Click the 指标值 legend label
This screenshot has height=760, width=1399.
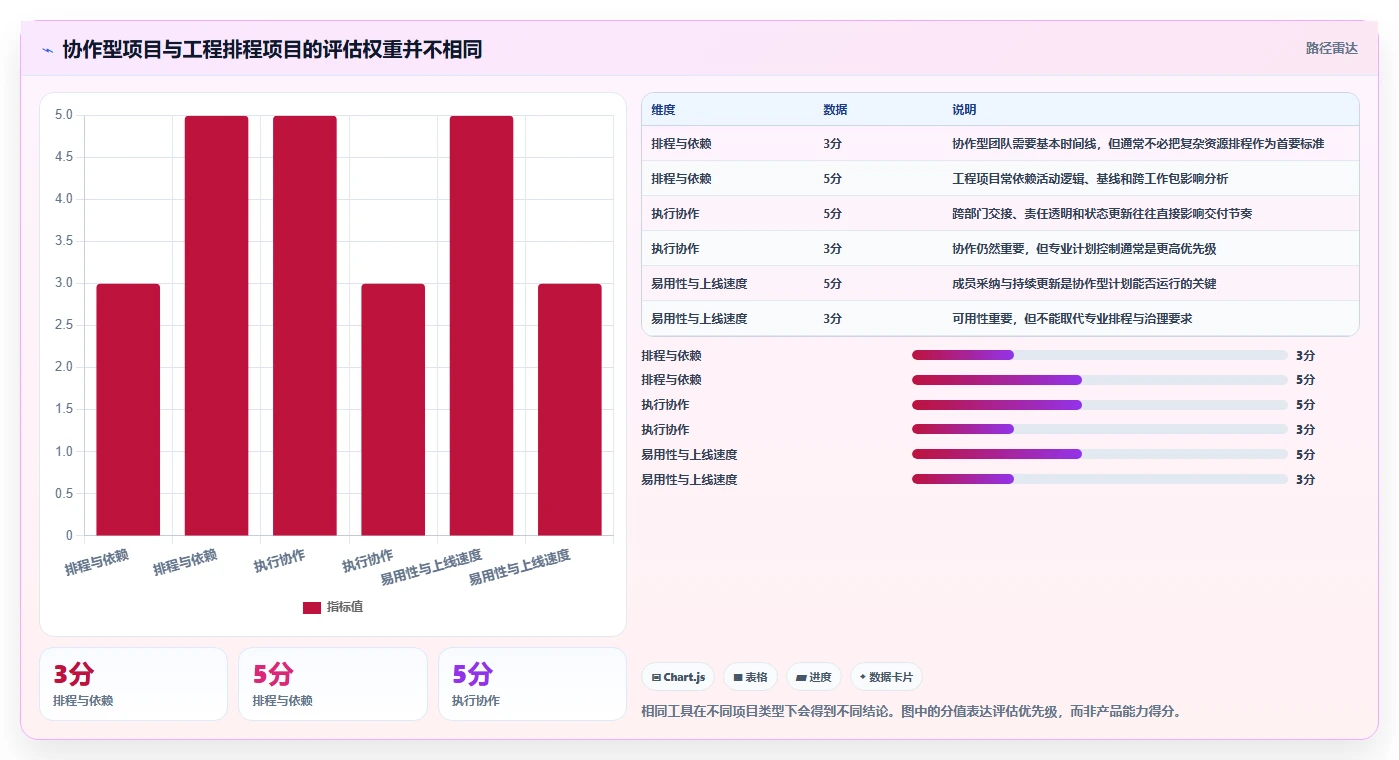click(x=345, y=607)
